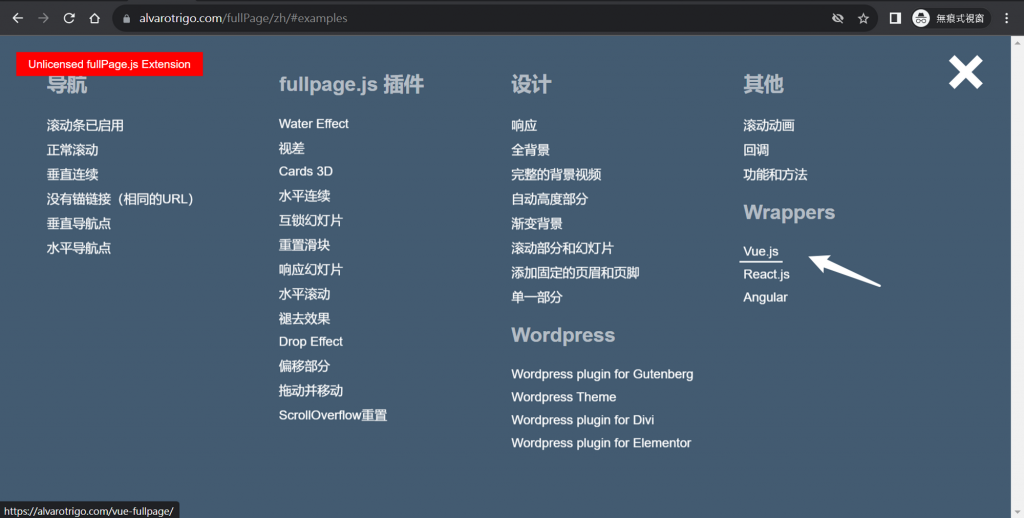Click the page scrollbar down arrow
This screenshot has height=518, width=1024.
pos(1017,512)
